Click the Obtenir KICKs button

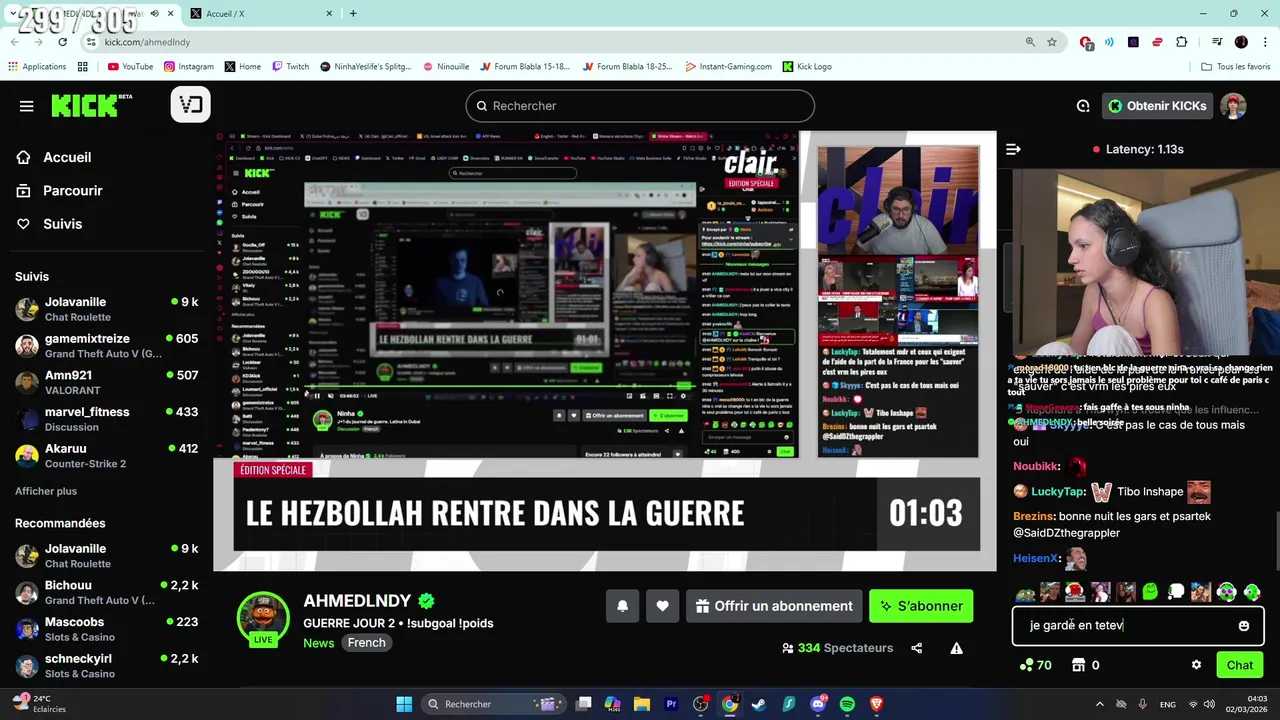coord(1157,106)
